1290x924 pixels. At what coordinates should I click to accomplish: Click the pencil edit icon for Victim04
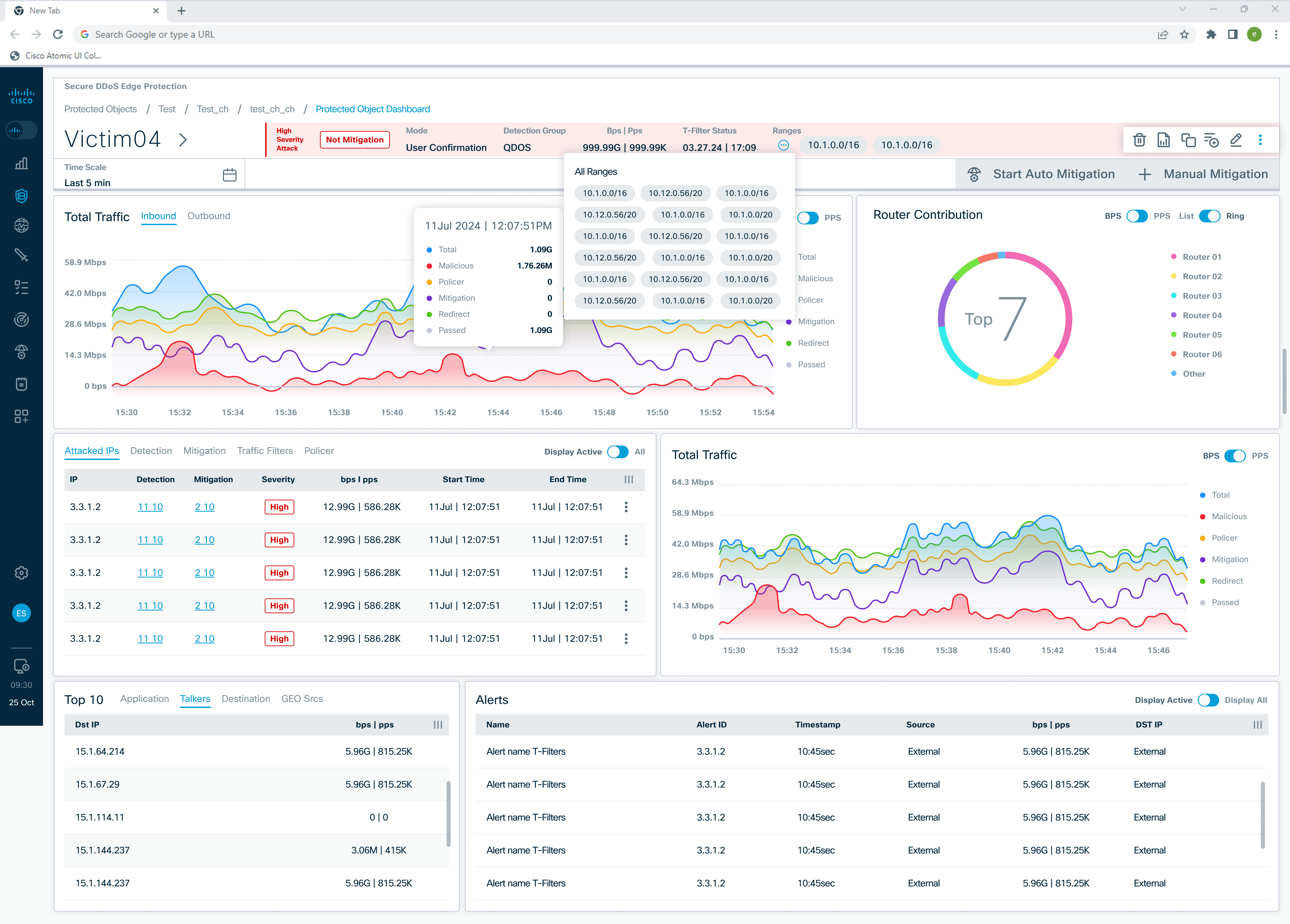tap(1236, 140)
